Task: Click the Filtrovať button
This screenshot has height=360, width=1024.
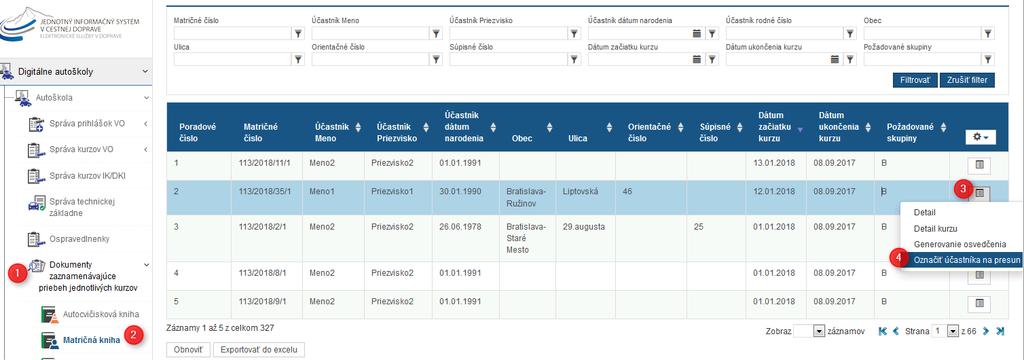Action: (x=915, y=80)
